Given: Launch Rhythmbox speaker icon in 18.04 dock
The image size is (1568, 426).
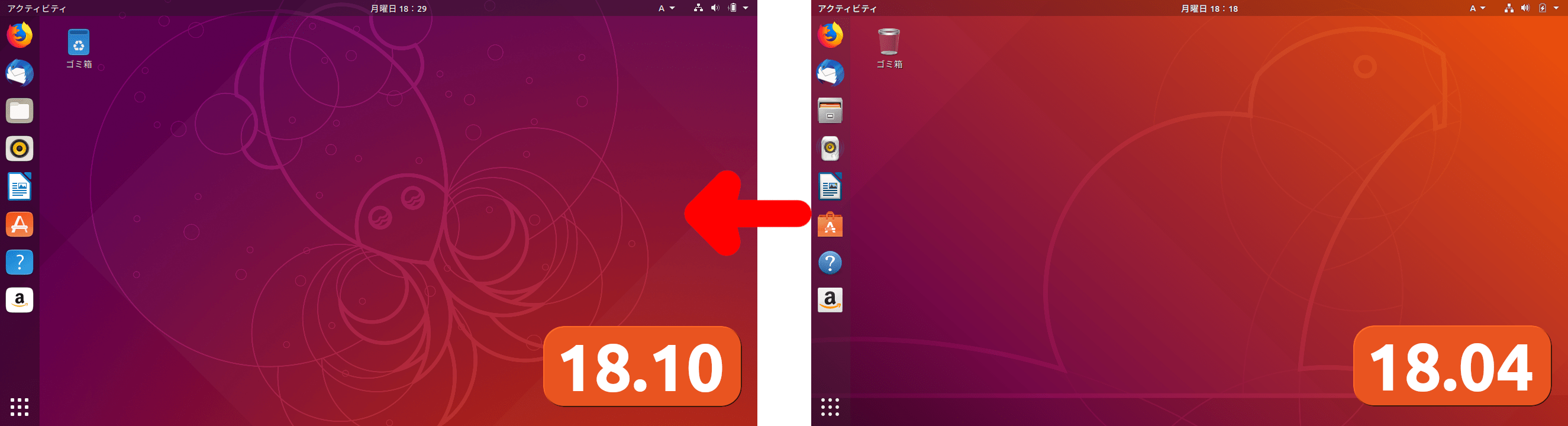Looking at the screenshot, I should point(830,149).
